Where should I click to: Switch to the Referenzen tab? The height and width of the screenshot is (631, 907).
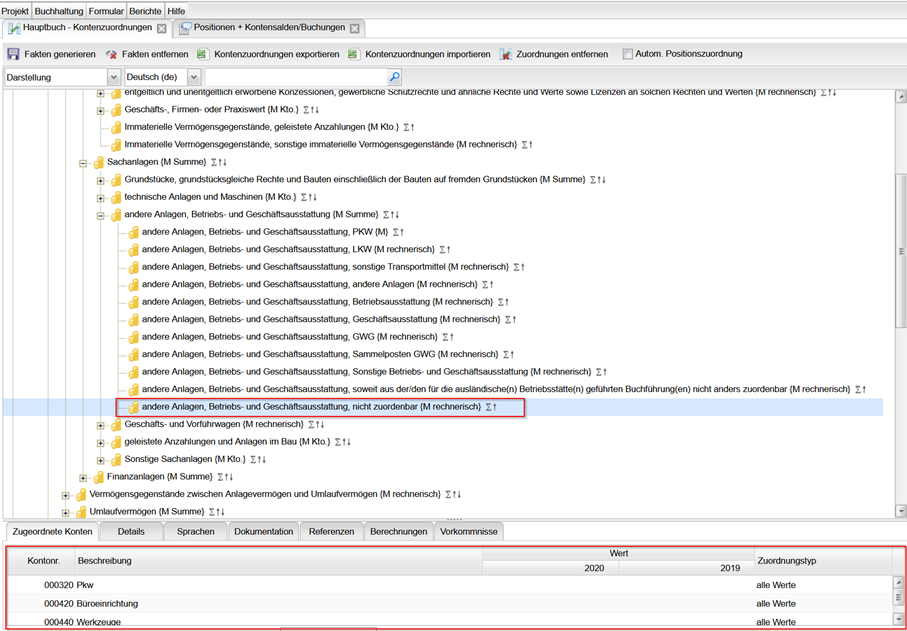coord(331,532)
